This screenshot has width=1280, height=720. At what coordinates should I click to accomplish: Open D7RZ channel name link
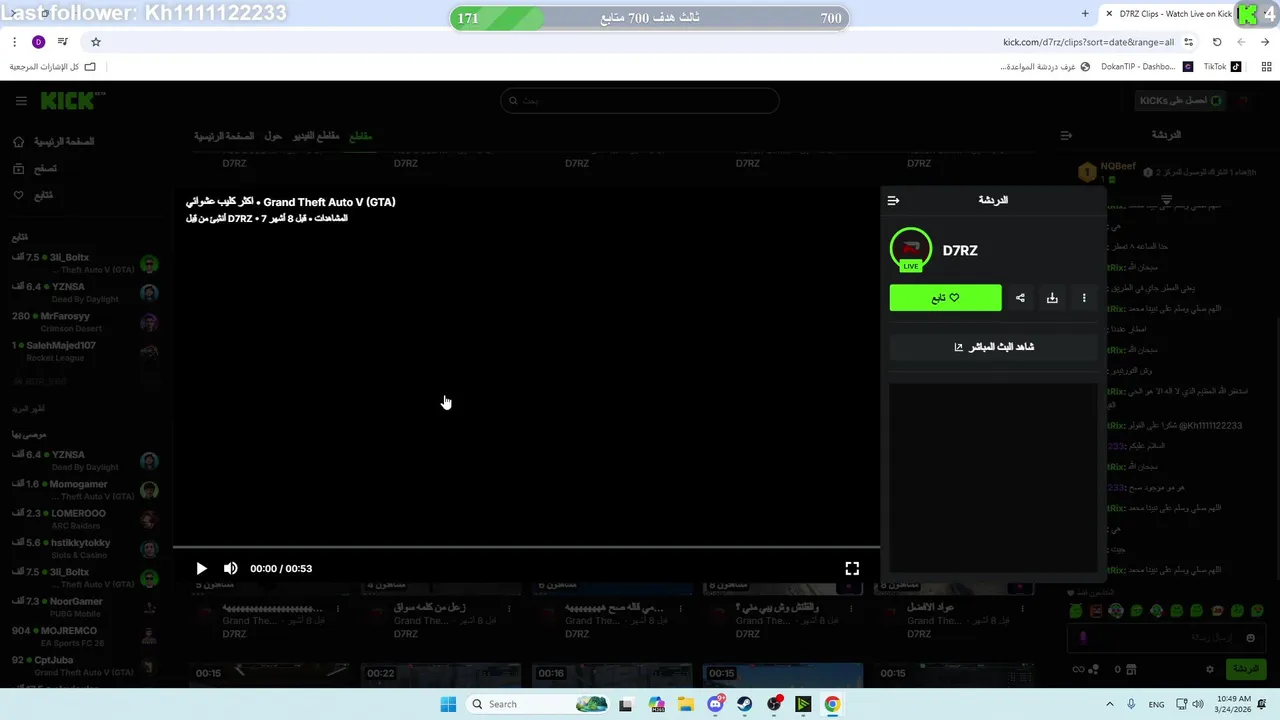[x=960, y=250]
